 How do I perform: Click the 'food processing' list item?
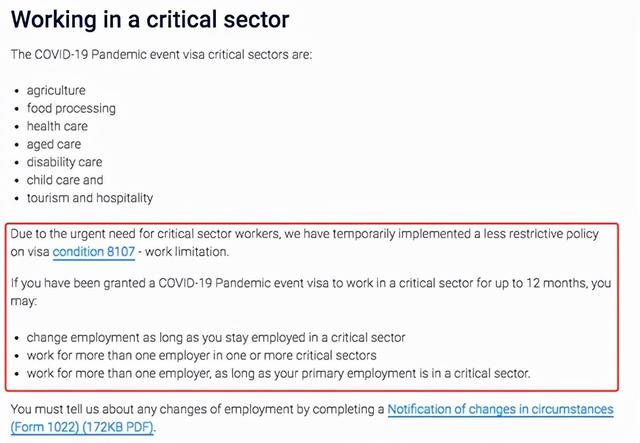pyautogui.click(x=71, y=108)
